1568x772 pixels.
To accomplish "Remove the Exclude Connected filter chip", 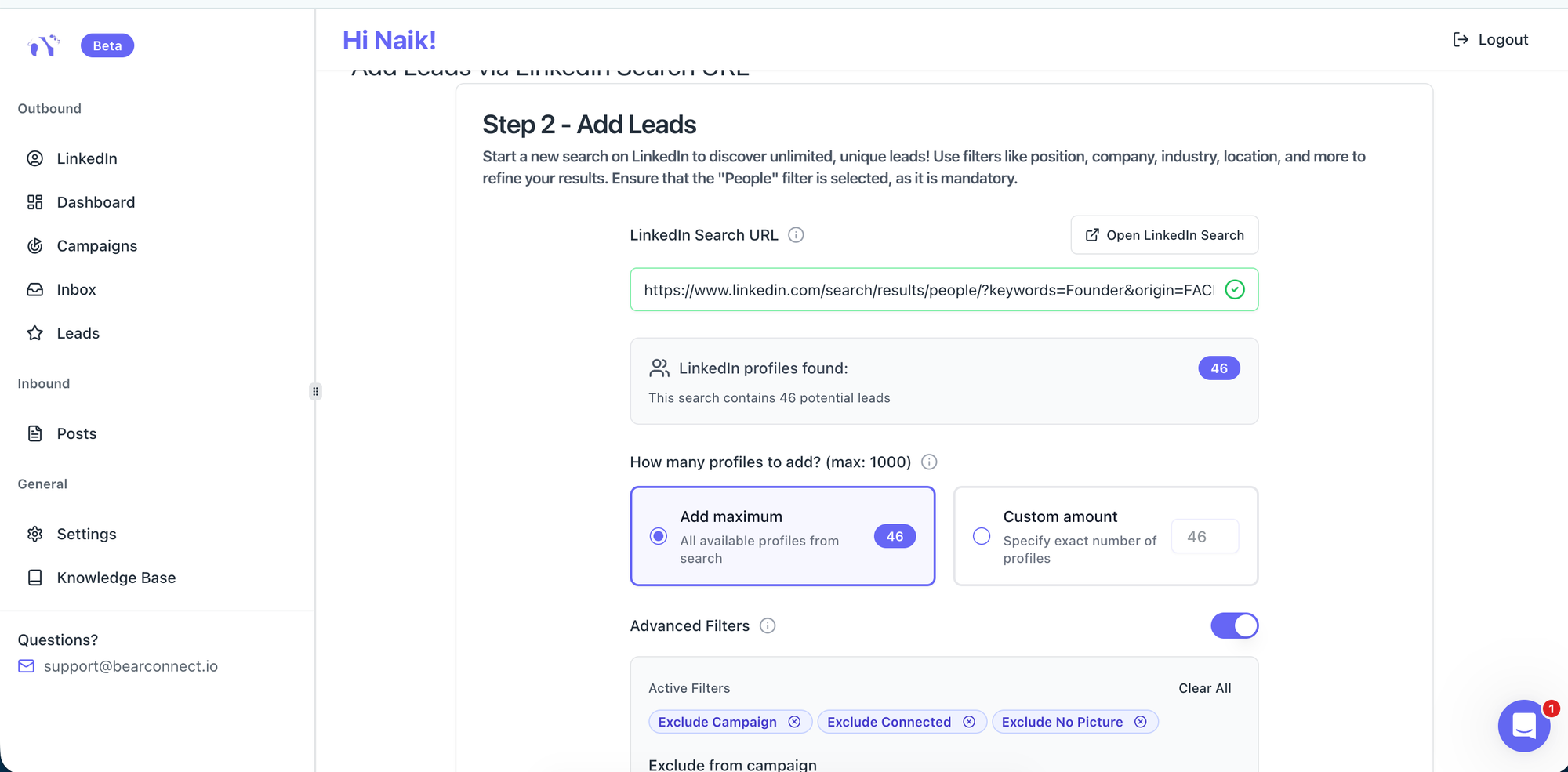I will (969, 722).
